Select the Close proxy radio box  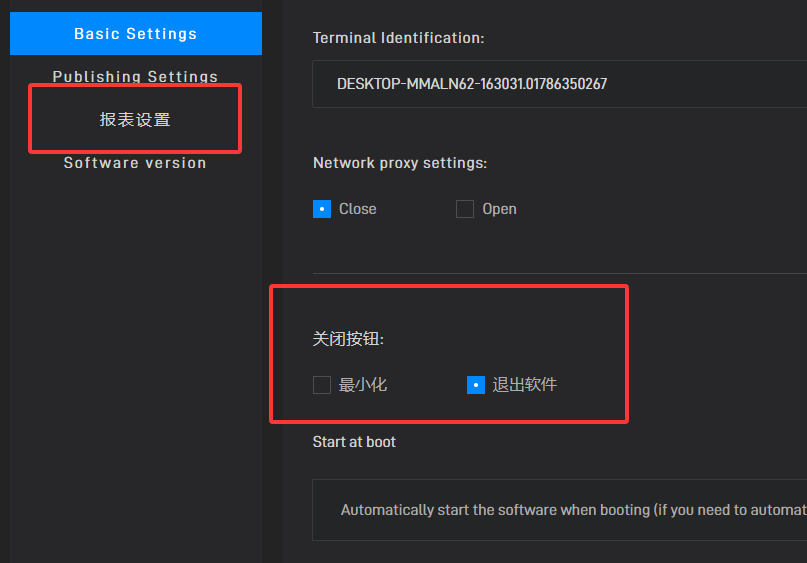pos(322,209)
